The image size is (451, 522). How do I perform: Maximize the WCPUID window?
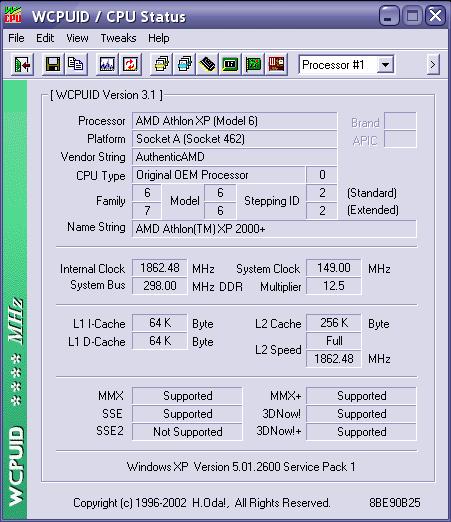click(x=412, y=16)
